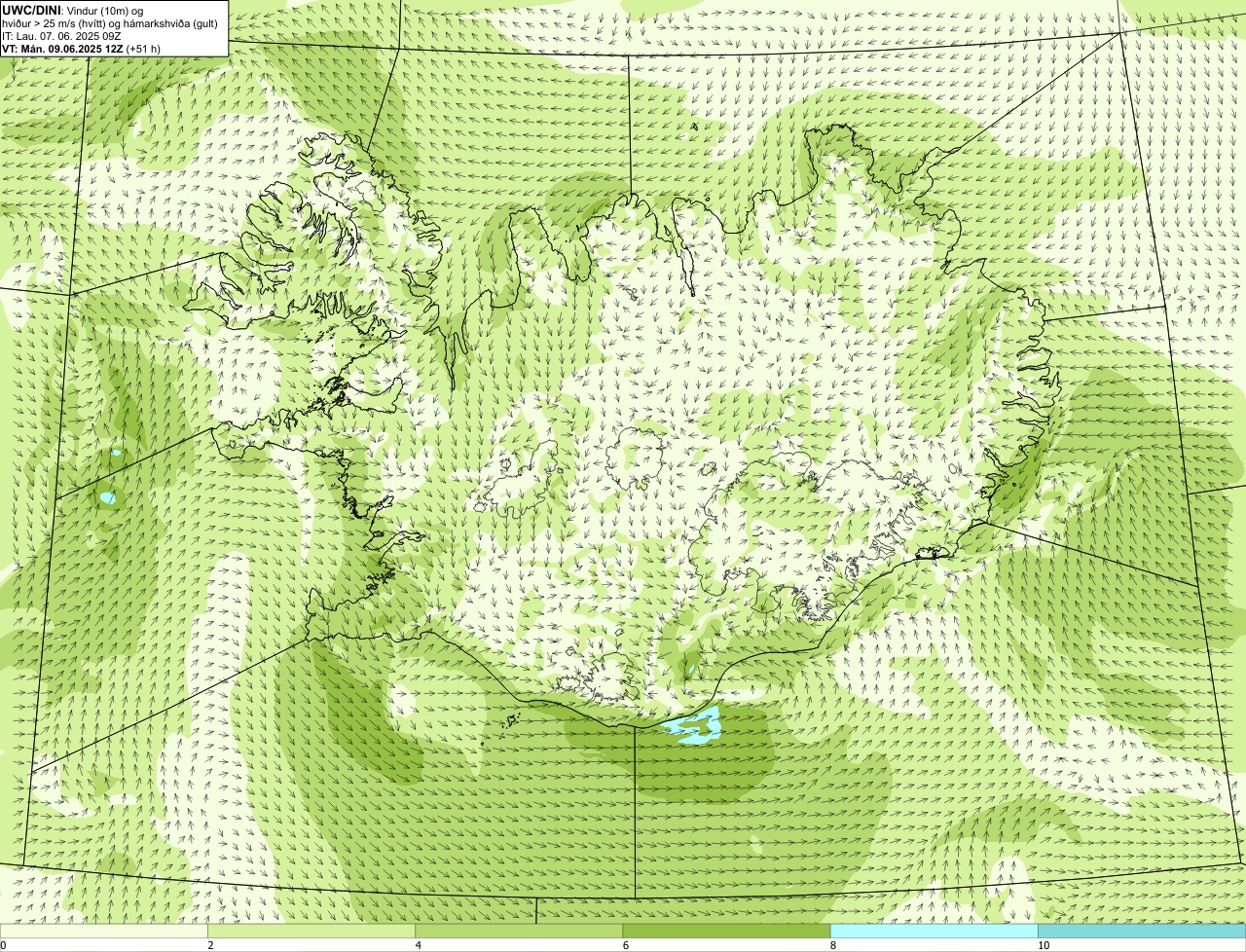Click the legend scale label '4'
This screenshot has height=952, width=1246.
pos(419,945)
